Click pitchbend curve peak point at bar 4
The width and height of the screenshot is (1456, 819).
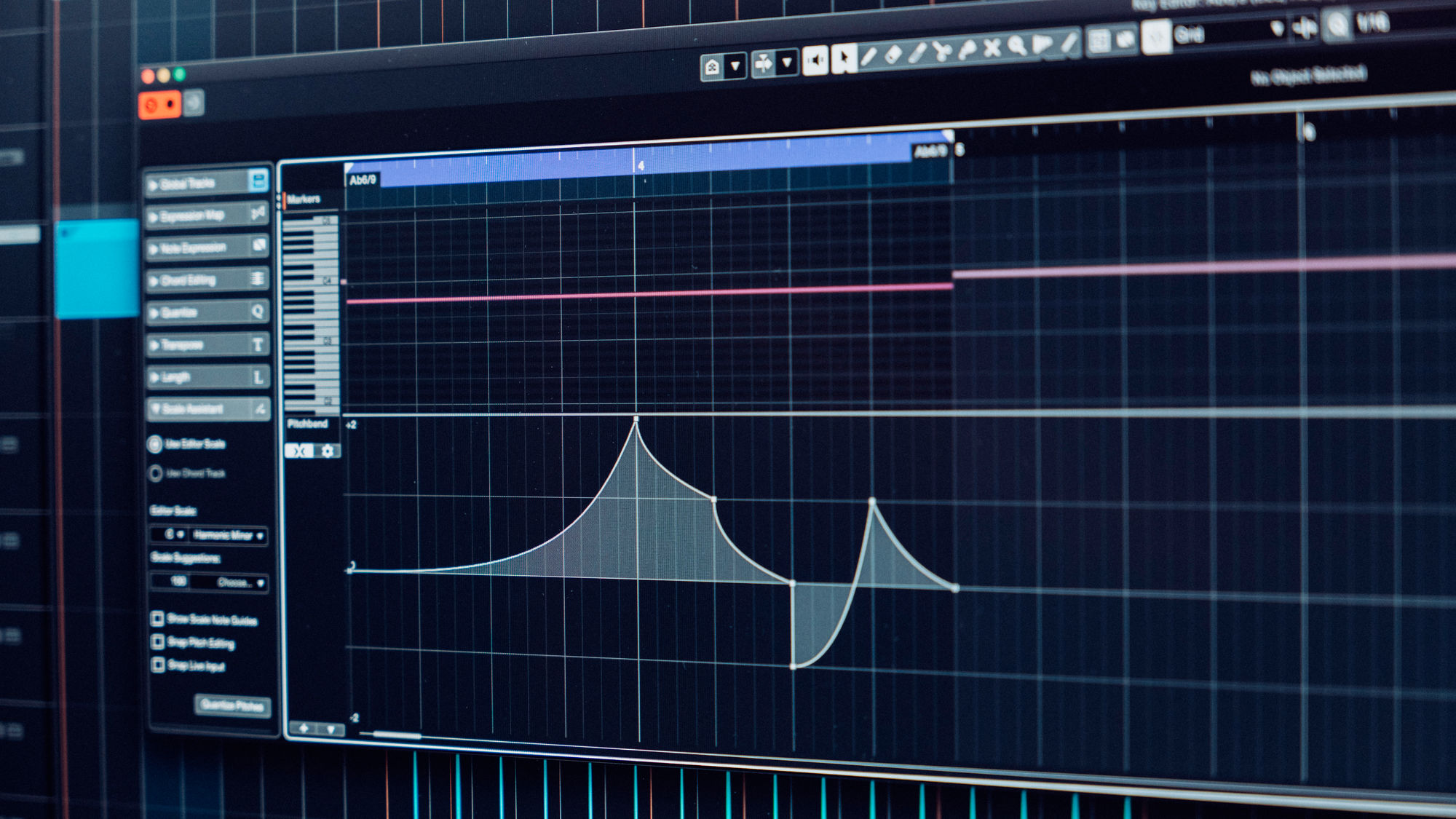[x=636, y=420]
